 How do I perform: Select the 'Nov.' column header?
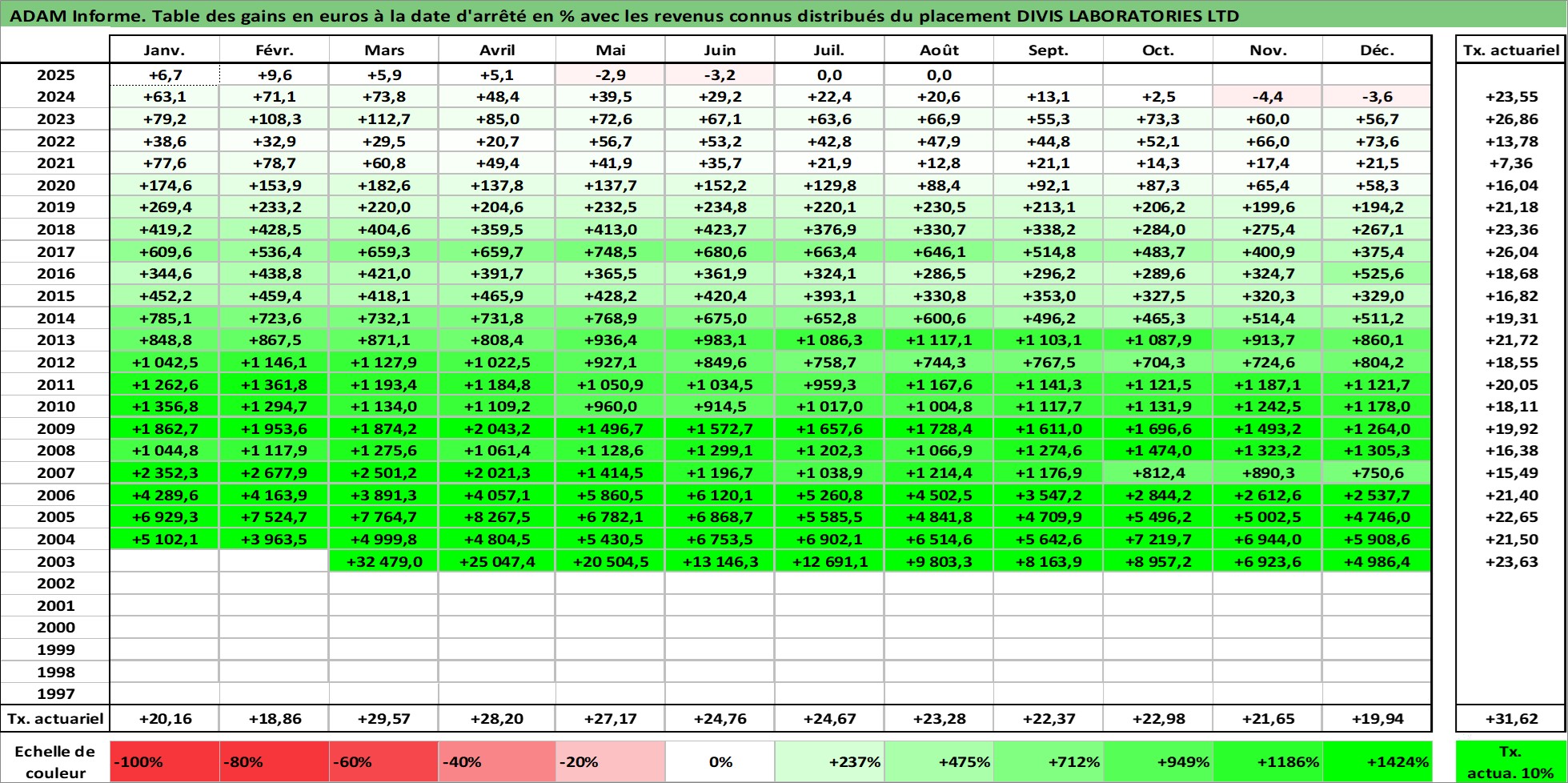(1268, 50)
